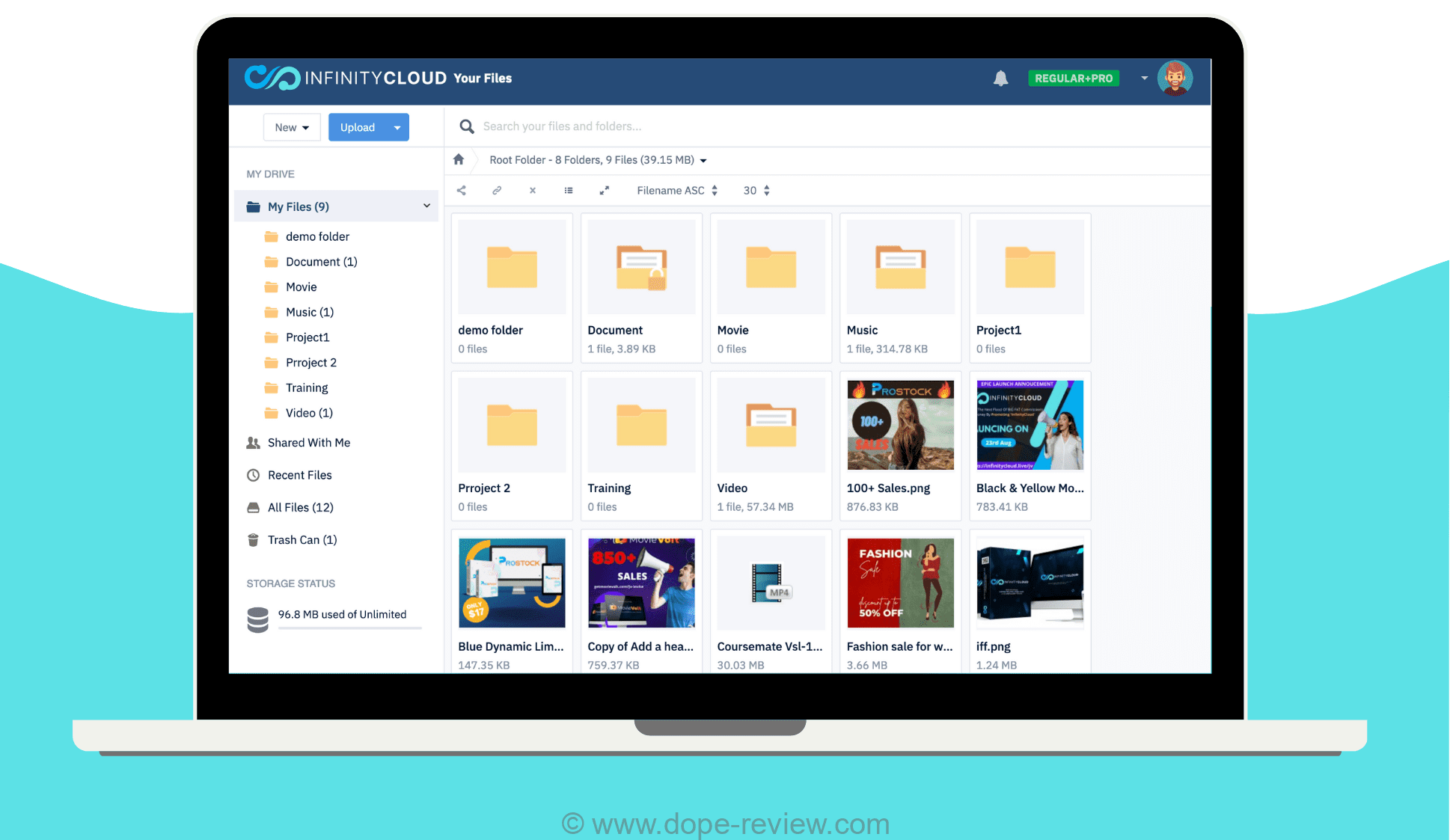Viewport: 1453px width, 840px height.
Task: Click the fullscreen expand arrows icon
Action: coord(605,191)
